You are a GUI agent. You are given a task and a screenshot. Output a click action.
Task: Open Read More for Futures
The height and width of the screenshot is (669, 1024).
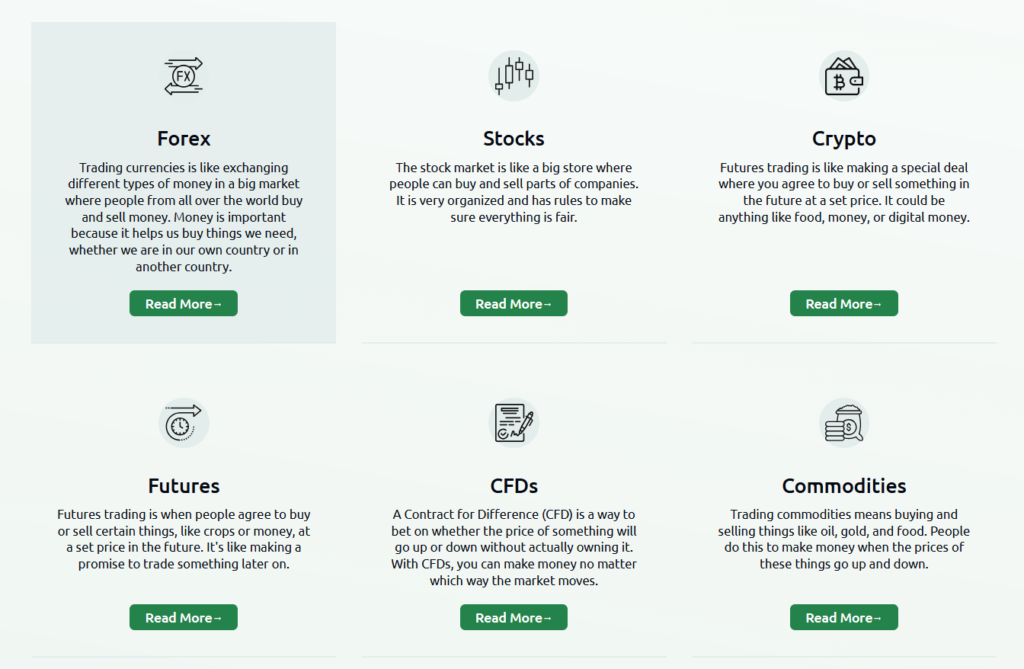tap(183, 618)
